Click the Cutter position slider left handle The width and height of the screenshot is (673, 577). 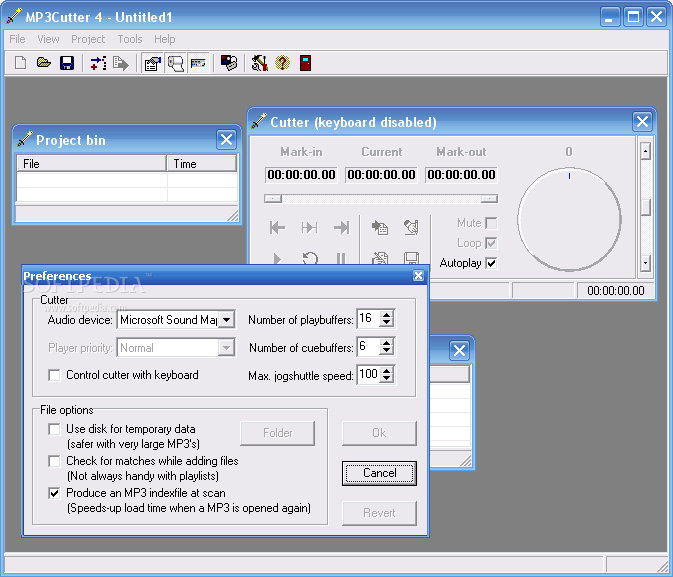click(273, 198)
